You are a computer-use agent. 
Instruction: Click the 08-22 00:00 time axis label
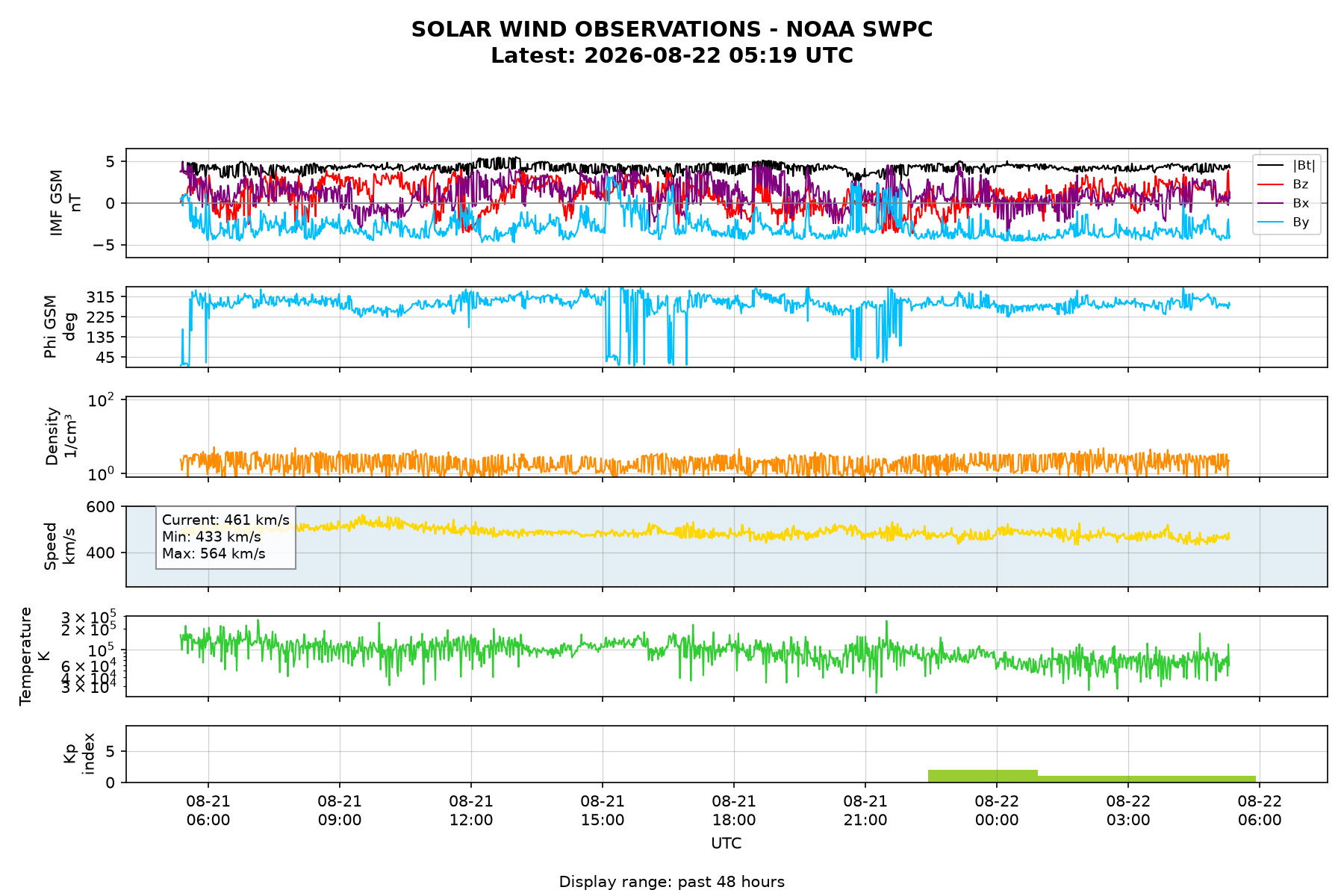coord(997,811)
